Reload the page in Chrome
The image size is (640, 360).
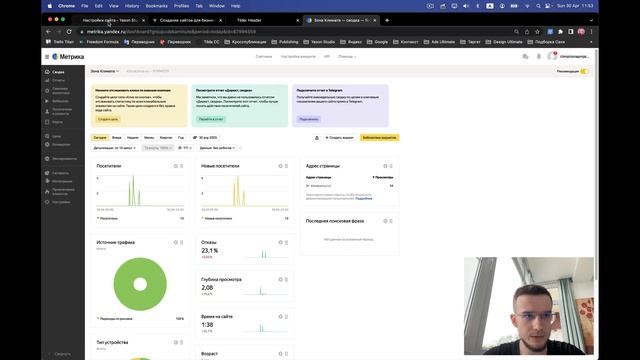(x=69, y=31)
